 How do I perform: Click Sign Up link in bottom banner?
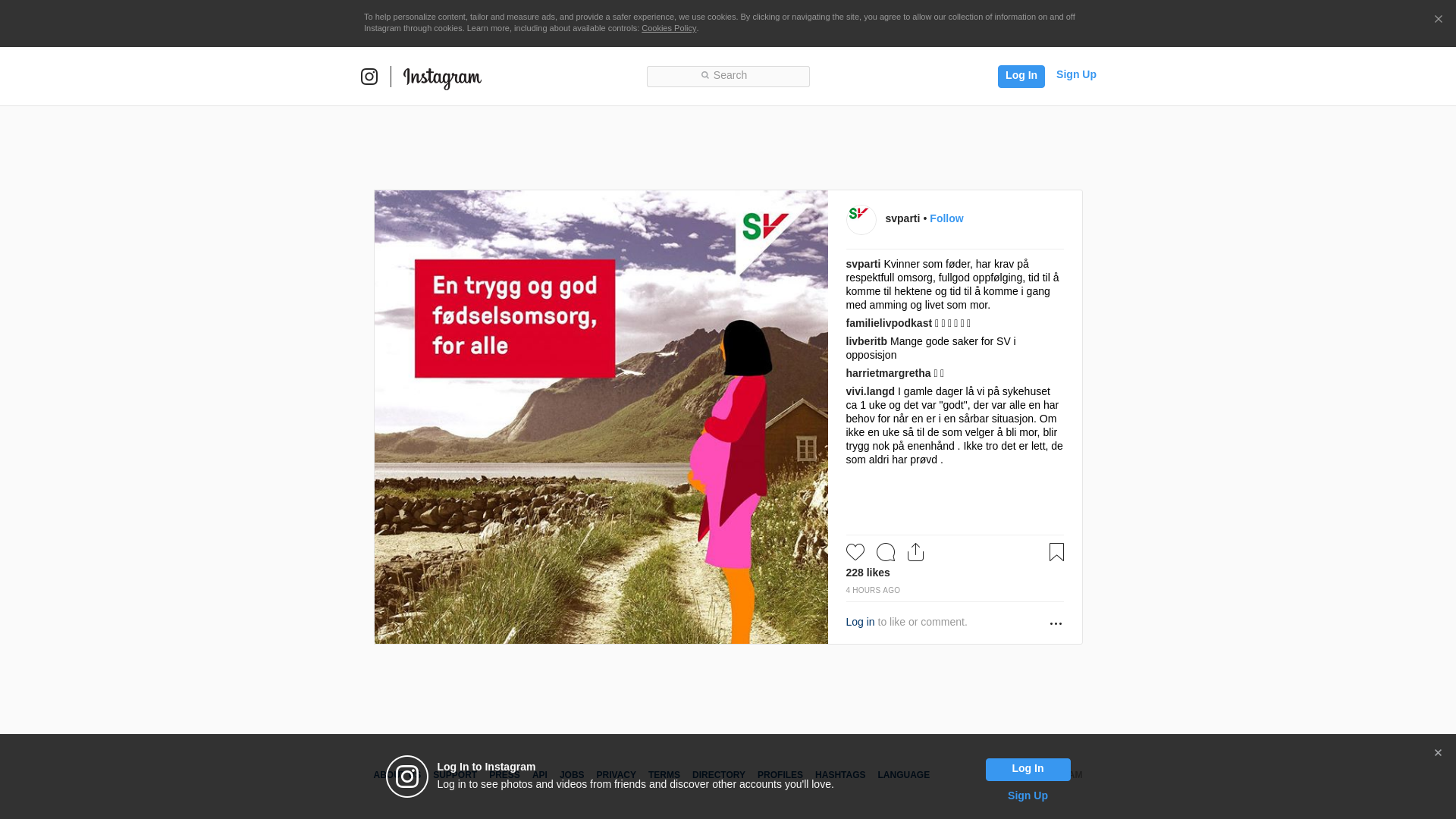coord(1028,795)
